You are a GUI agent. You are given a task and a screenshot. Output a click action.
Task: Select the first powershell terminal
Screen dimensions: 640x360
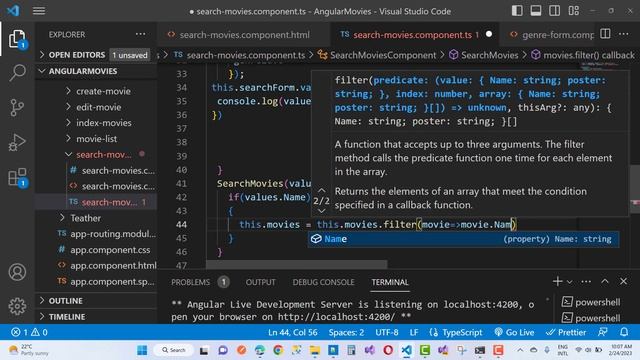591,302
